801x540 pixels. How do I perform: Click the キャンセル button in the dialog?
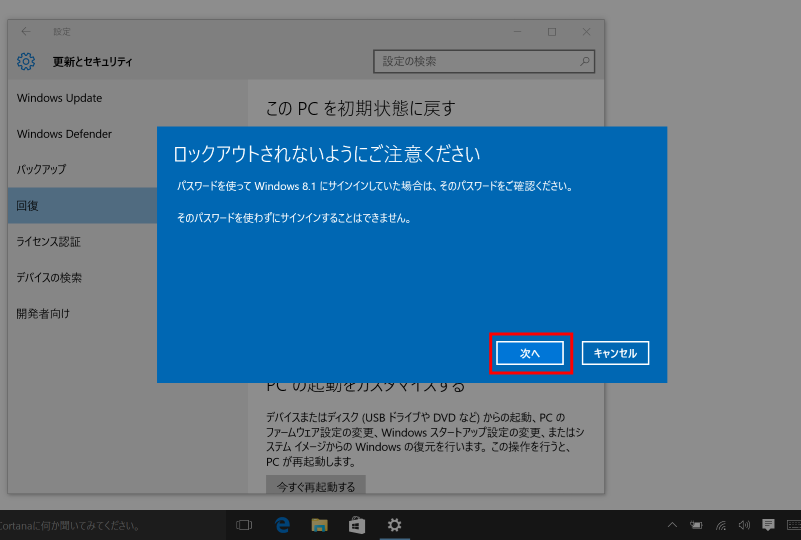615,353
